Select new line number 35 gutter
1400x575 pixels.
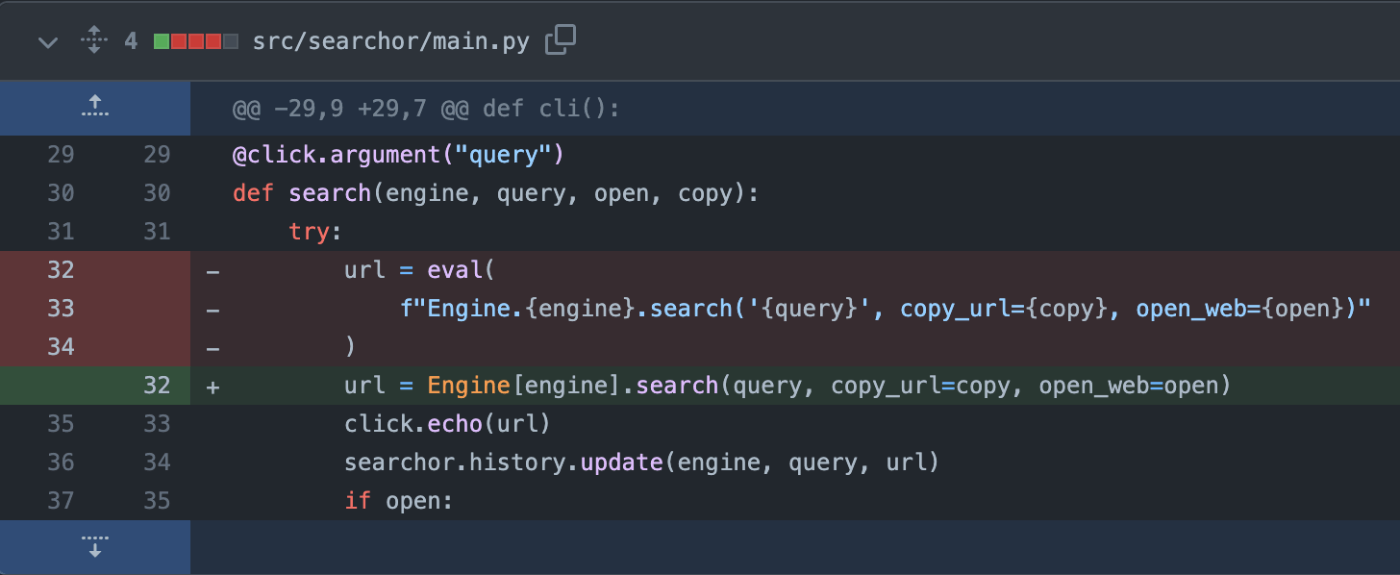[156, 500]
